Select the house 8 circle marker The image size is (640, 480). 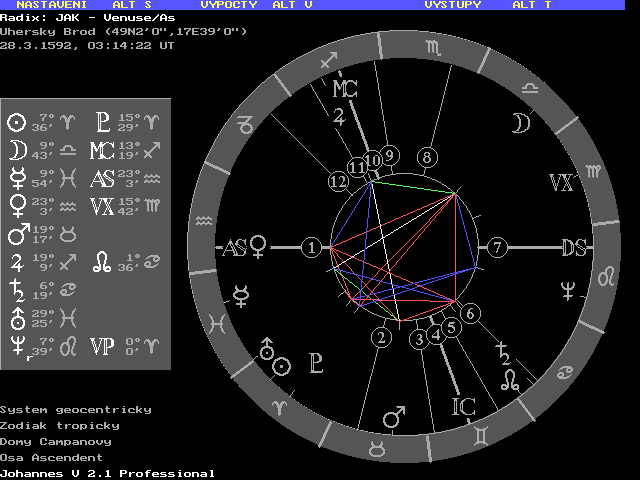coord(427,157)
